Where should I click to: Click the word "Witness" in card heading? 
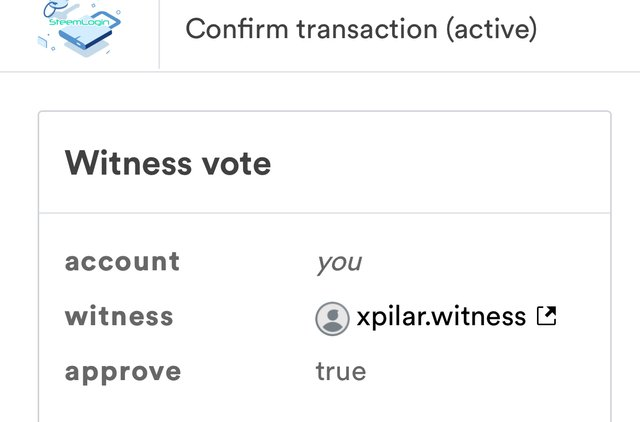tap(128, 163)
